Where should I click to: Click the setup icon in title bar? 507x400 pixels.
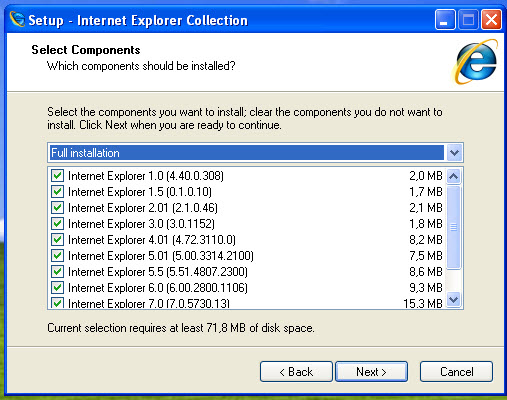tap(17, 19)
